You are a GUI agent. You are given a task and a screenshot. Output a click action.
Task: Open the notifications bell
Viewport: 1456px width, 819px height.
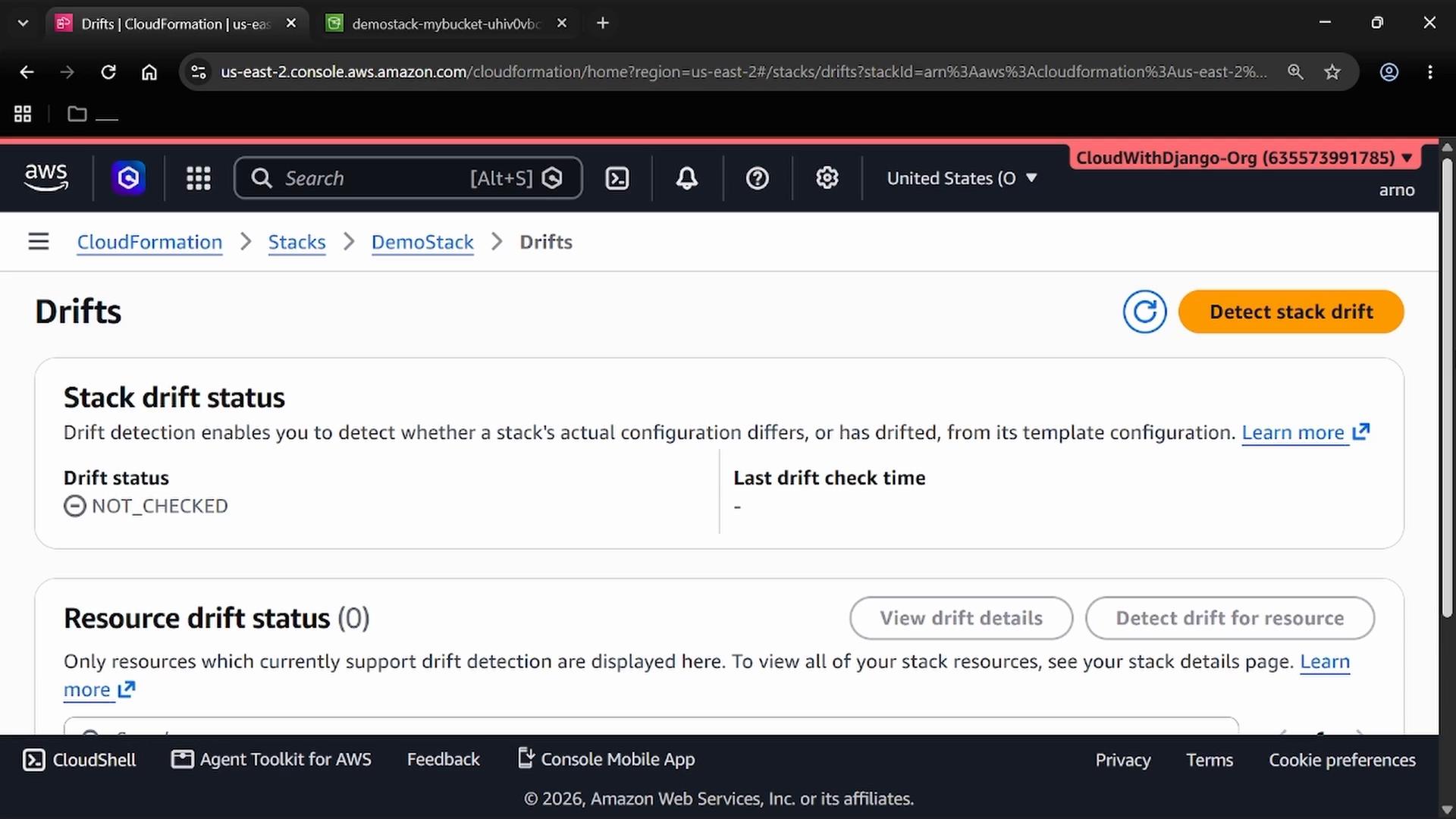point(687,178)
